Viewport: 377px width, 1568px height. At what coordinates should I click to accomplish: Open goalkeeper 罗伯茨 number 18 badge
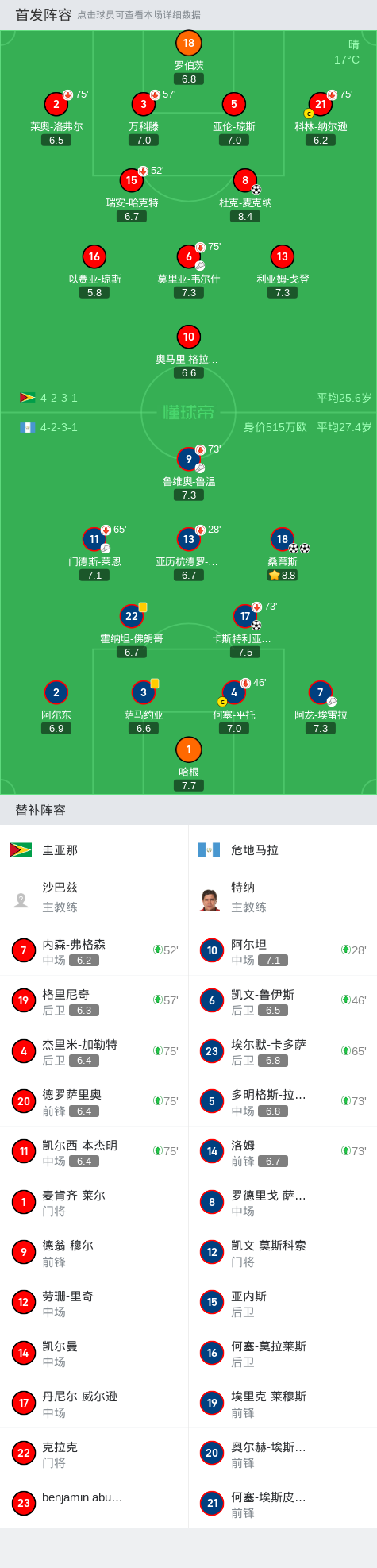[x=188, y=43]
